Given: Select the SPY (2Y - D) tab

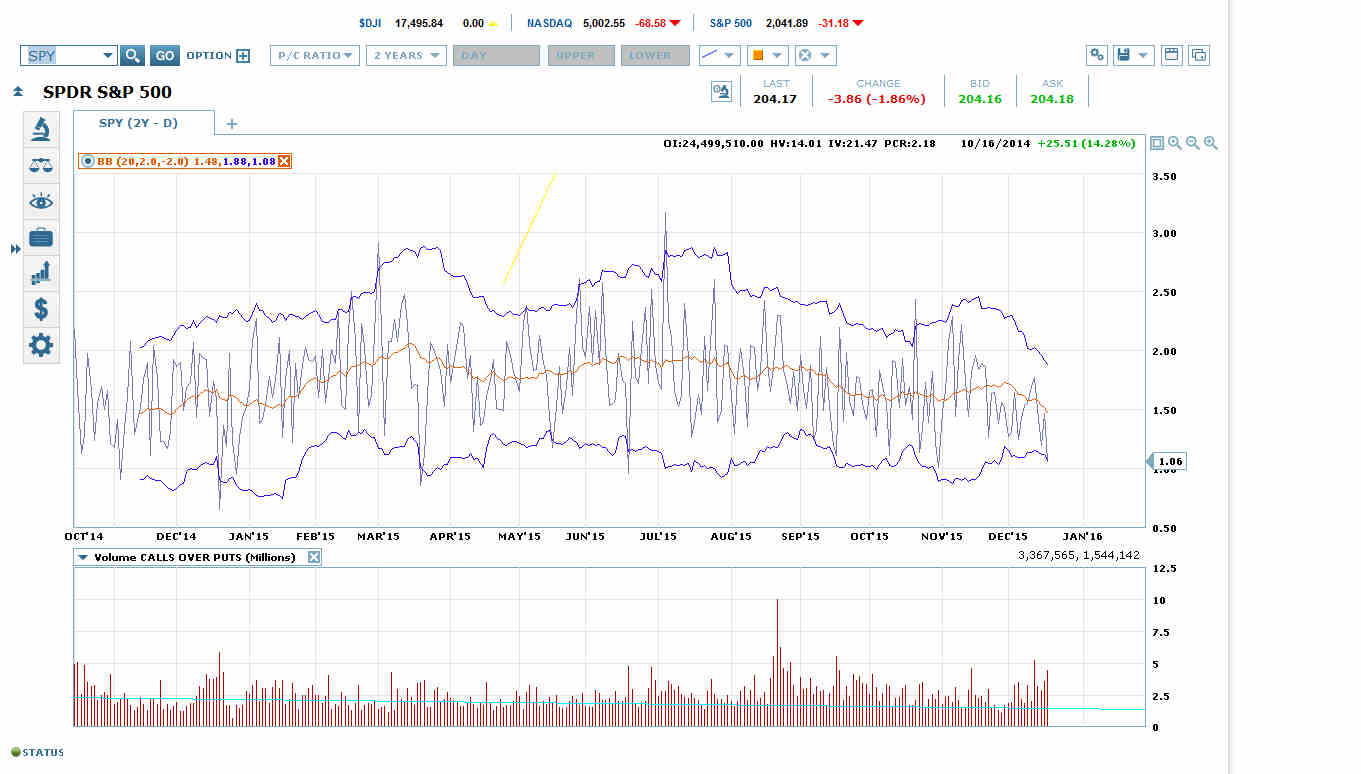Looking at the screenshot, I should [x=143, y=122].
